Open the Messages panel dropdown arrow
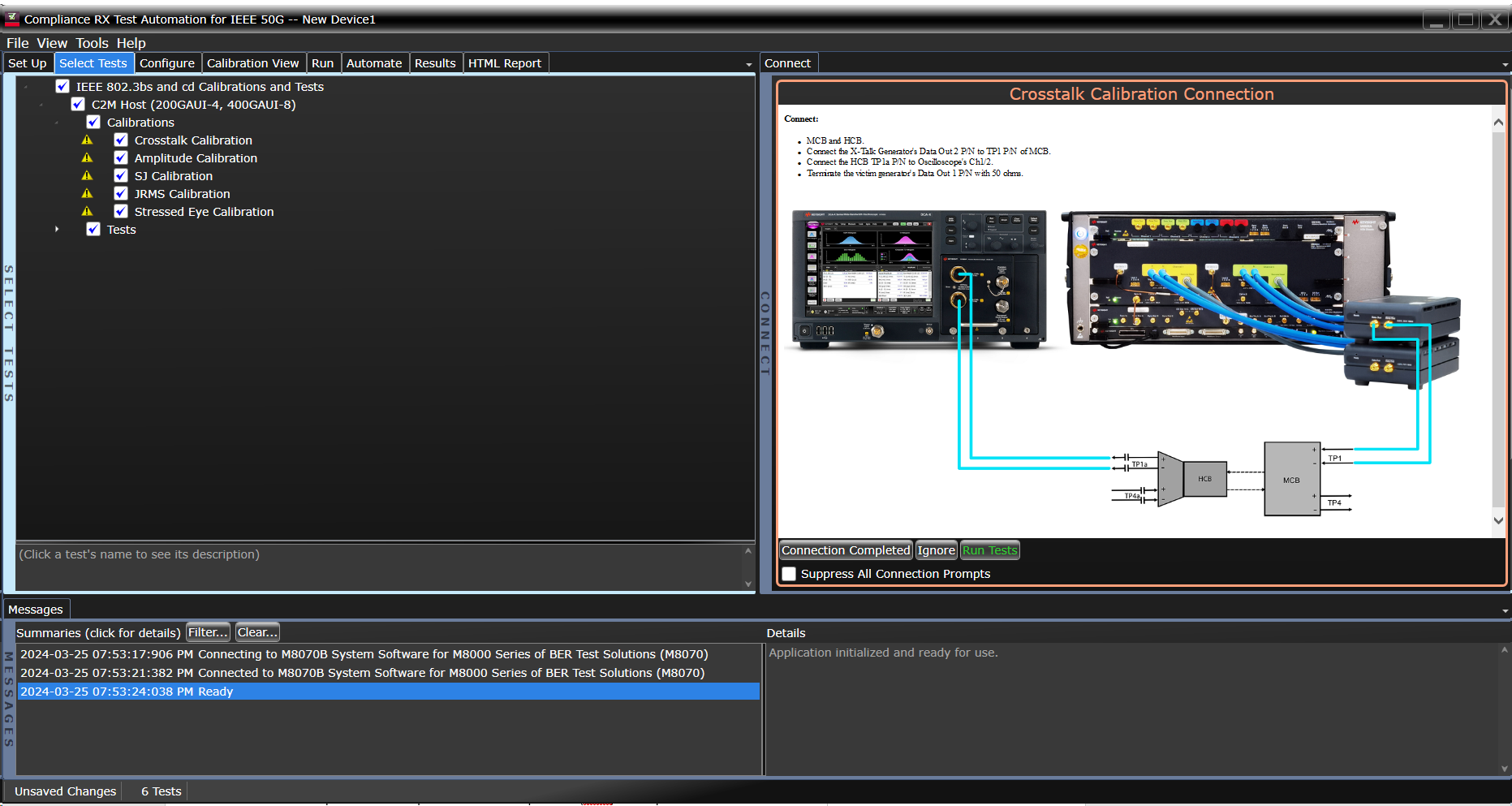Screen dimensions: 1512x806 pos(1505,610)
